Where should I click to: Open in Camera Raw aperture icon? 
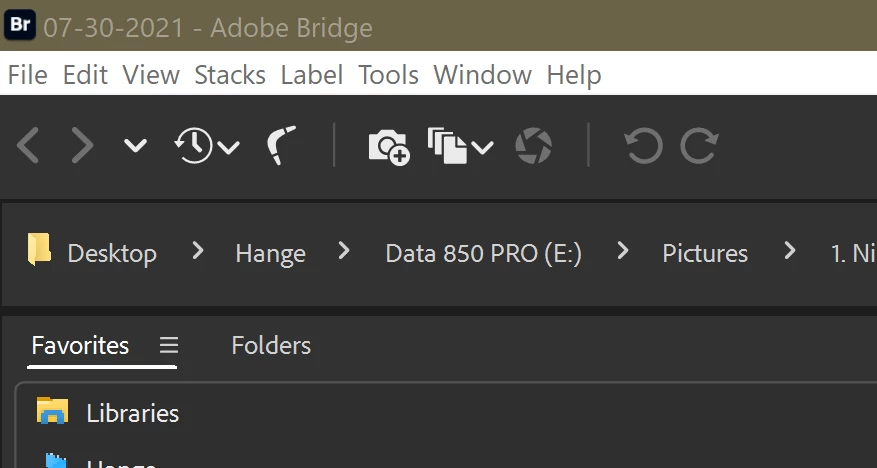533,147
